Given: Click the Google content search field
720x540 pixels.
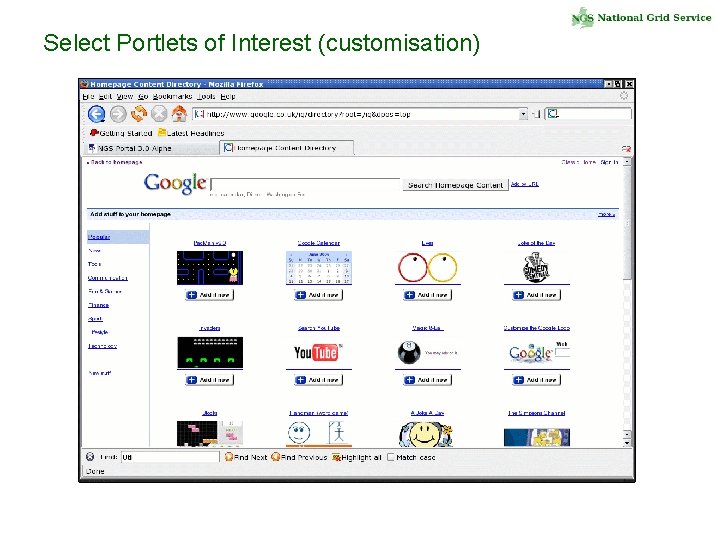Looking at the screenshot, I should tap(305, 185).
